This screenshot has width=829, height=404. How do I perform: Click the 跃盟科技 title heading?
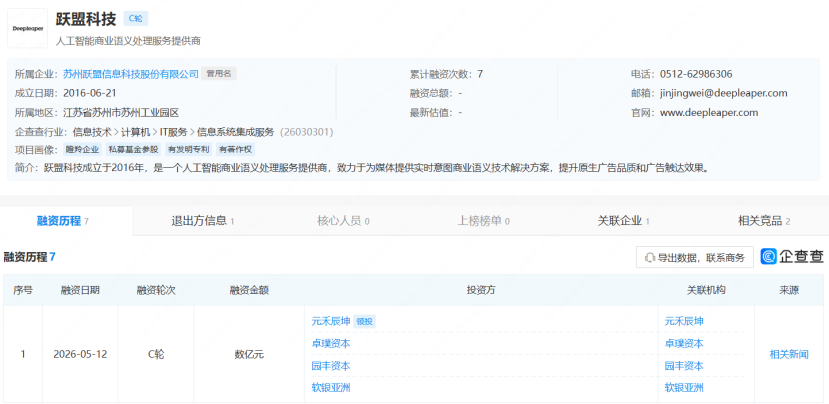click(x=86, y=19)
